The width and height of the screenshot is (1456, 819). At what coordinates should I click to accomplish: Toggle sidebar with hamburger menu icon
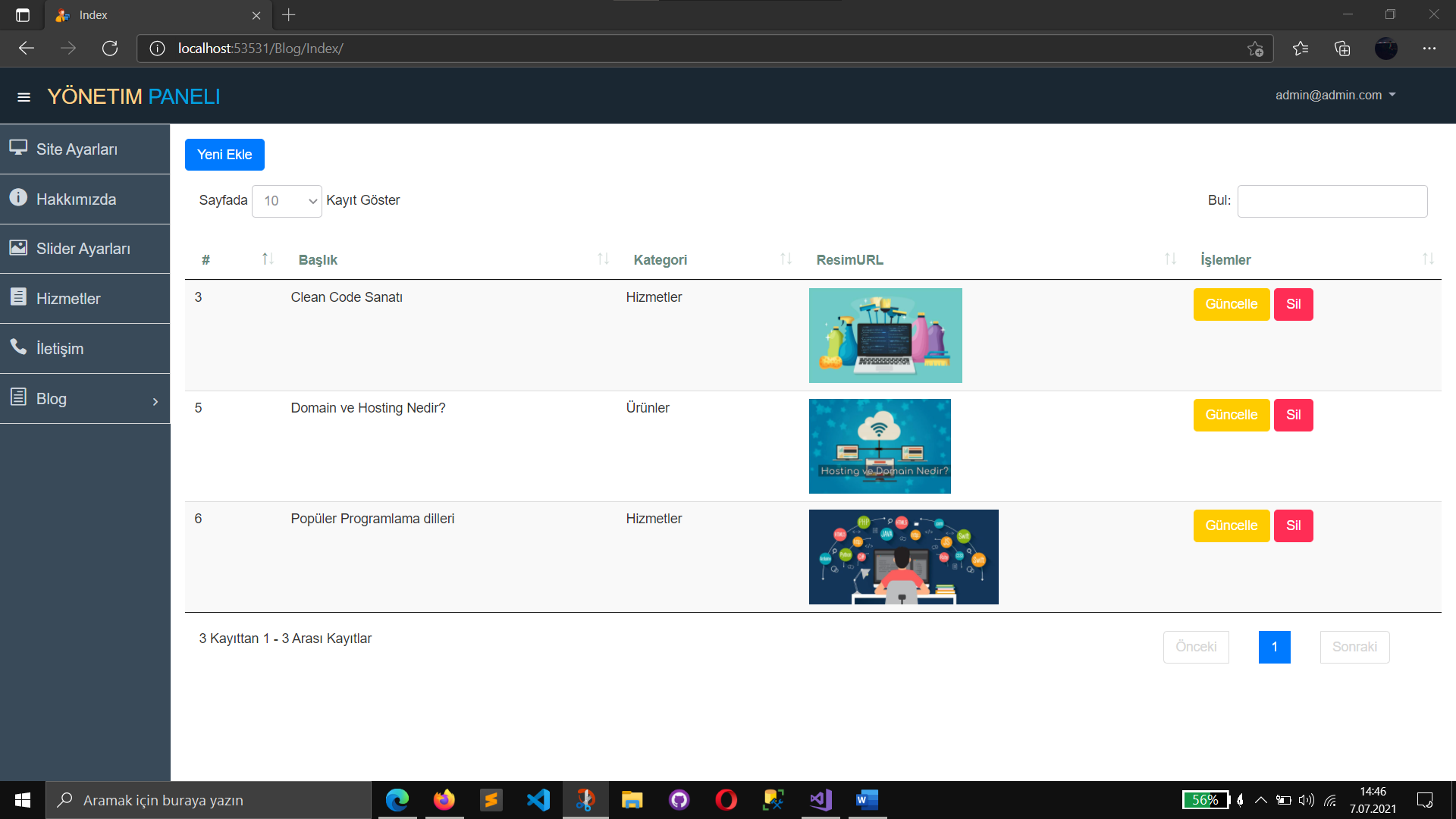click(x=24, y=97)
